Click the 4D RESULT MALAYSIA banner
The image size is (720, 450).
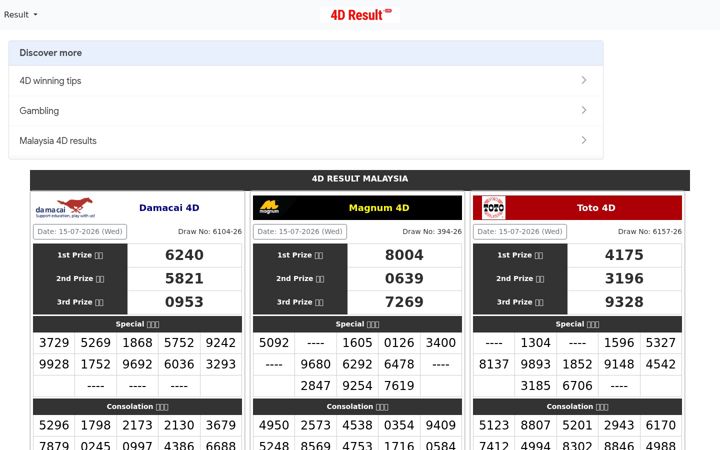(360, 179)
